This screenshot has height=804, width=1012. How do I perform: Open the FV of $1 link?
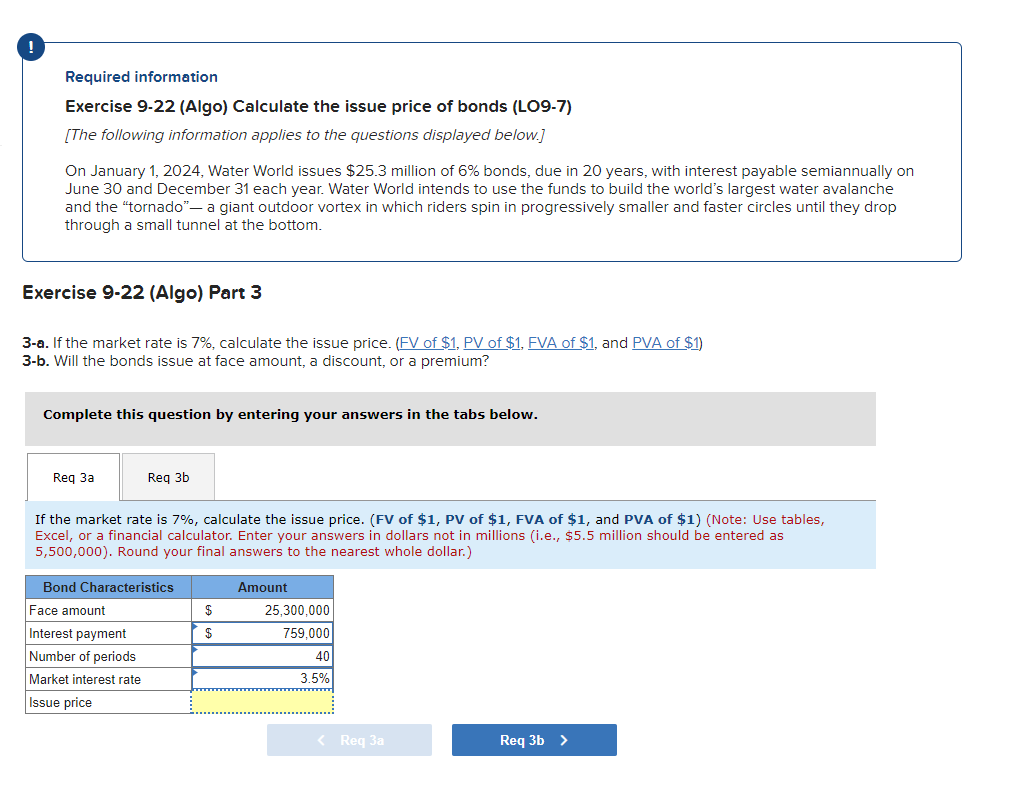(428, 342)
